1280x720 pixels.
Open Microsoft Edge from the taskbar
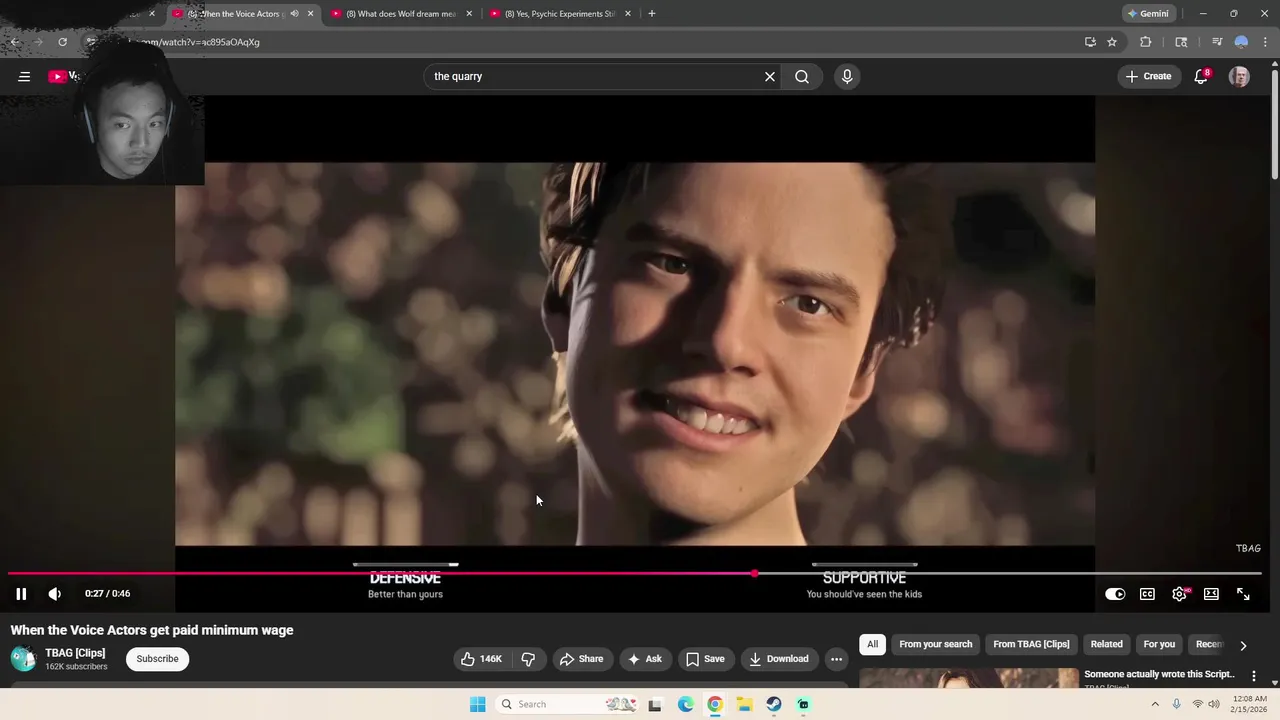pos(685,704)
